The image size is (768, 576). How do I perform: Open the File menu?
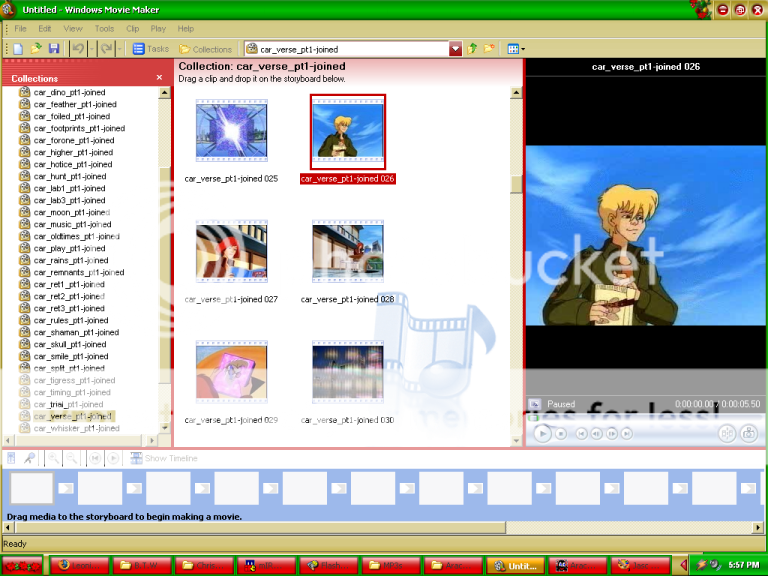click(21, 29)
